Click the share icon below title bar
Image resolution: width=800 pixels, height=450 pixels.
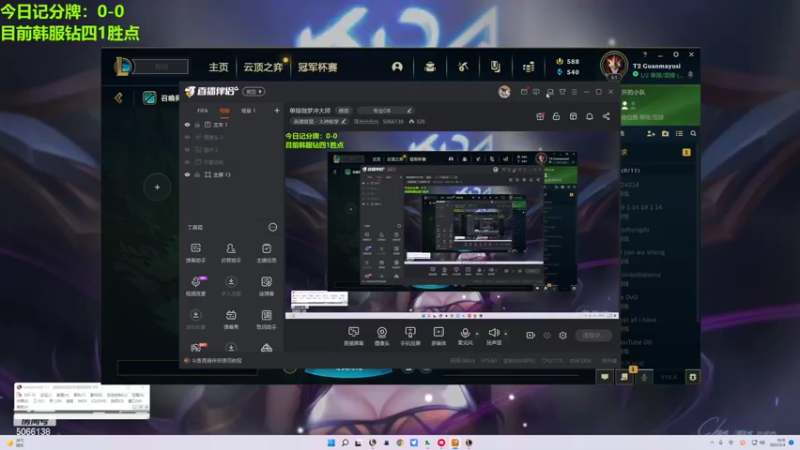606,116
